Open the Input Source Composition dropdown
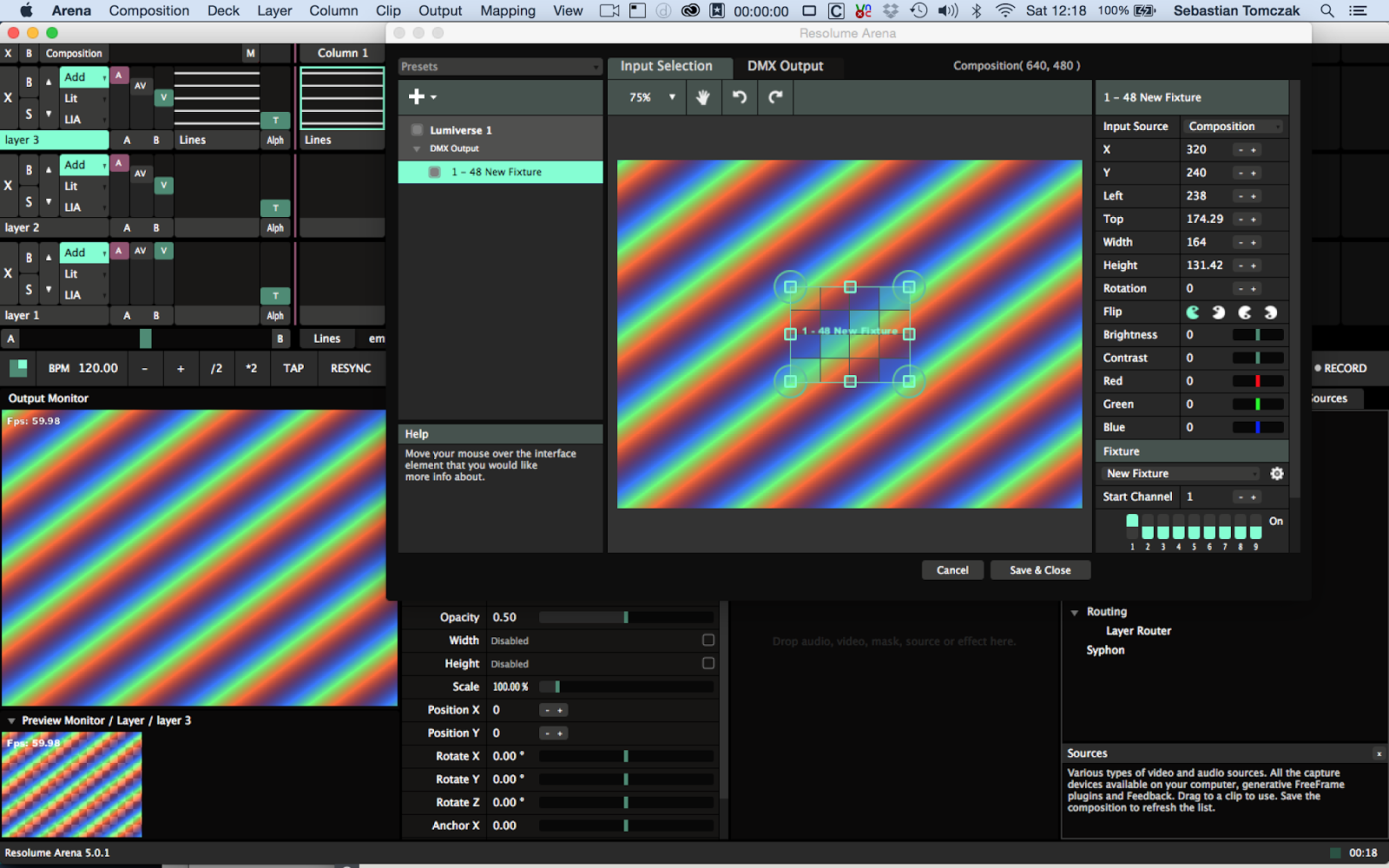This screenshot has height=868, width=1389. [x=1234, y=126]
